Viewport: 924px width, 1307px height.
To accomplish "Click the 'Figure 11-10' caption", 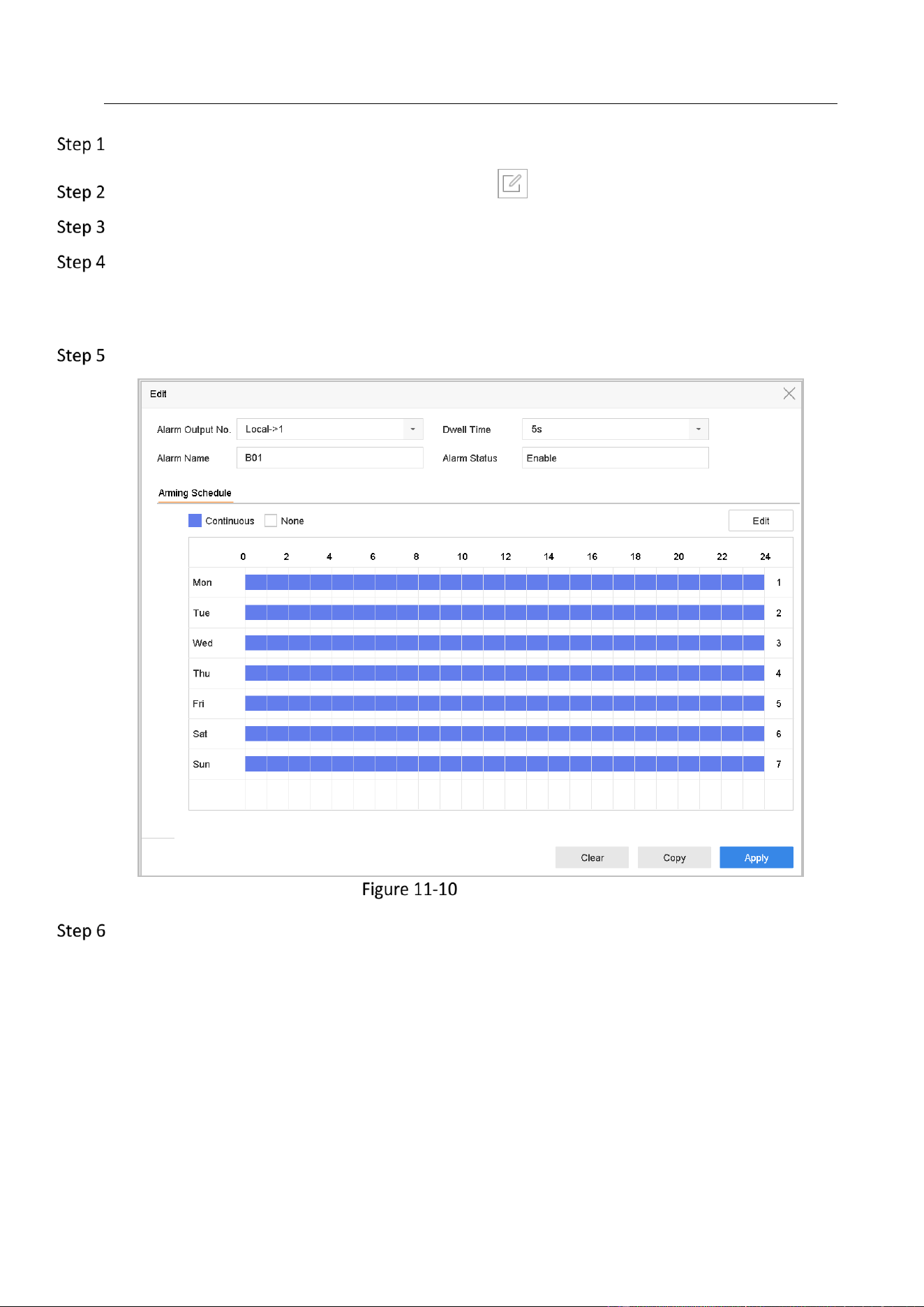I will (x=410, y=889).
